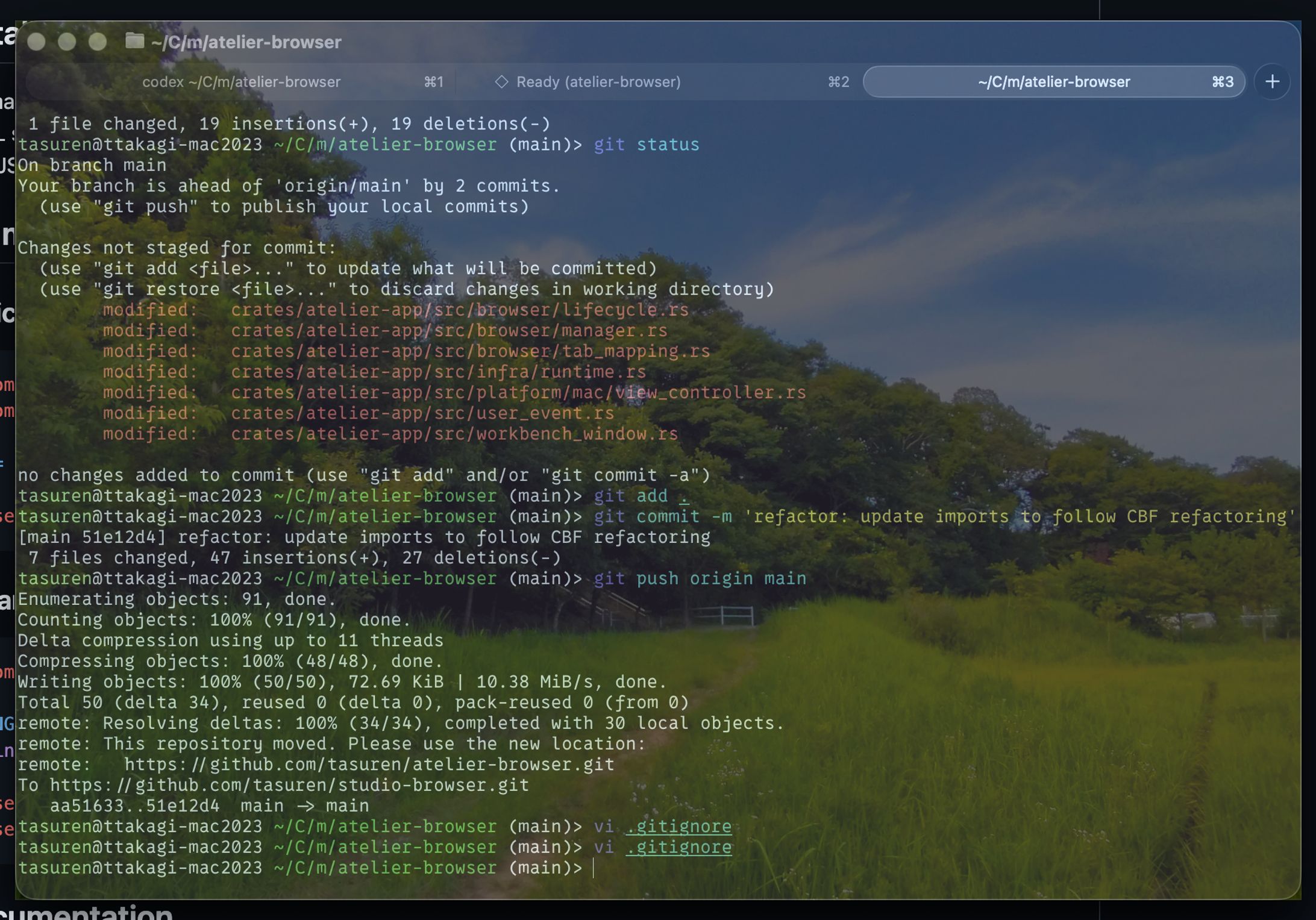Viewport: 1316px width, 920px height.
Task: Click .gitignore in the first vi command
Action: point(678,827)
